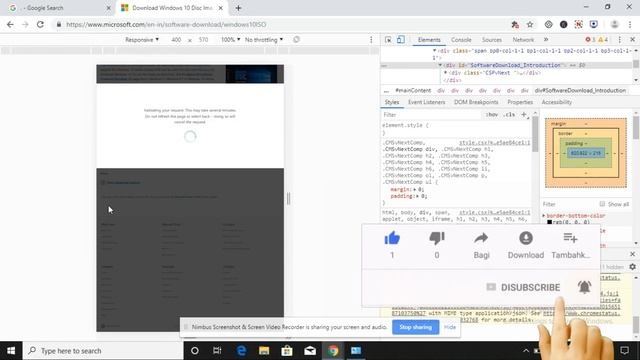Screen dimensions: 640x360
Task: Switch to the Styles pane tab
Action: point(392,102)
